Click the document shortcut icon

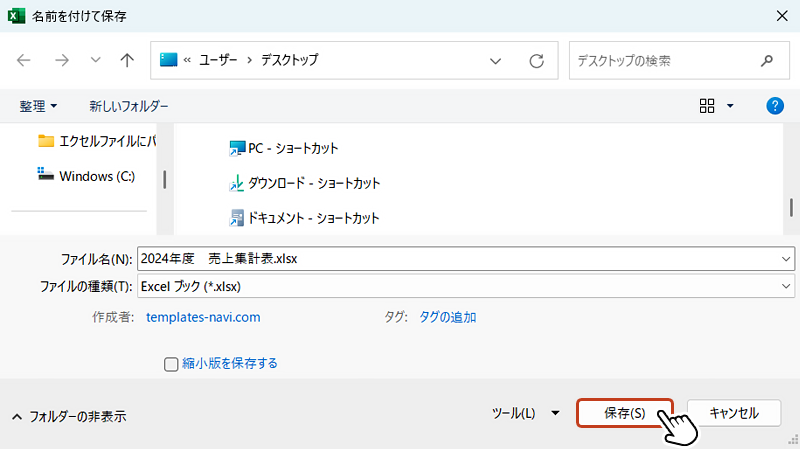(237, 218)
